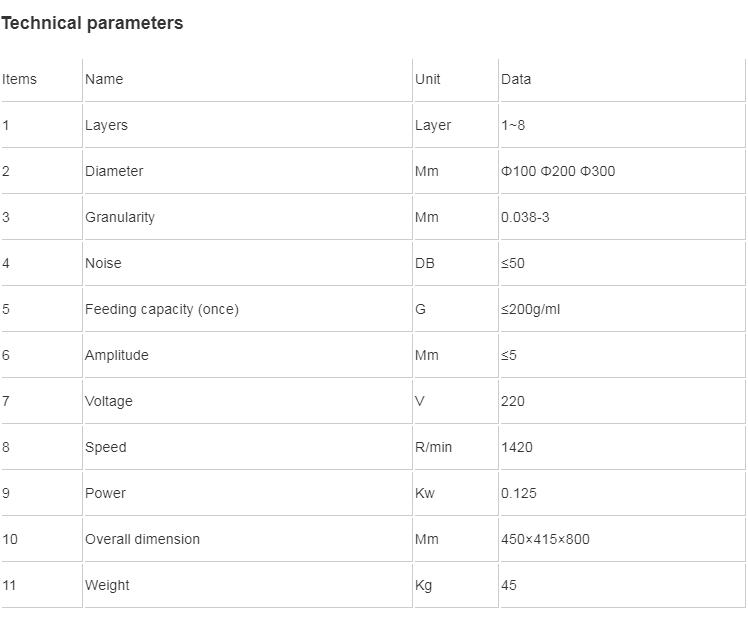Select the Power value 0.125
Screen dimensions: 748x641
519,493
